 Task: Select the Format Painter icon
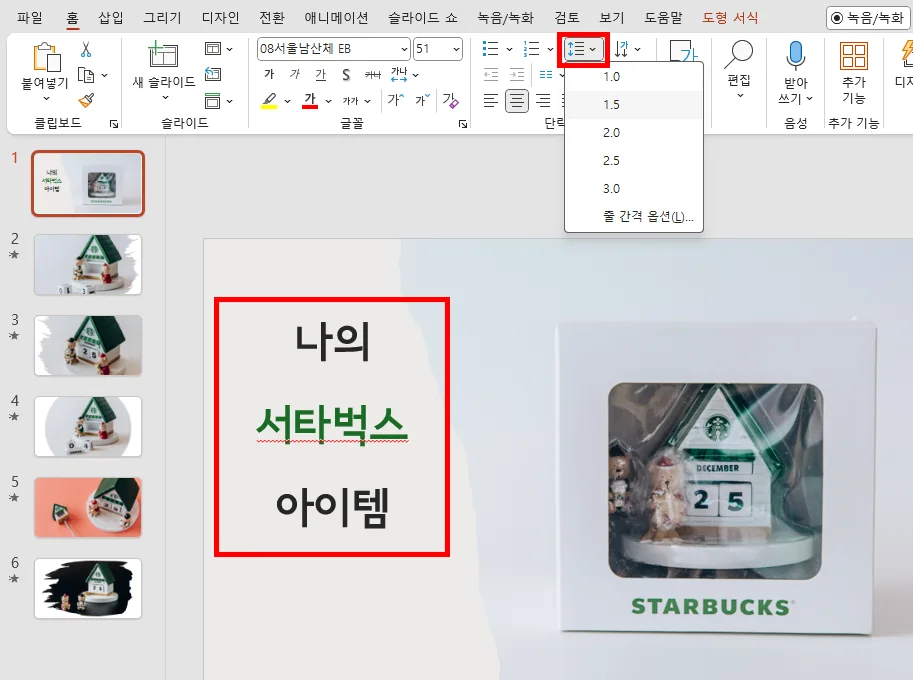click(x=85, y=98)
